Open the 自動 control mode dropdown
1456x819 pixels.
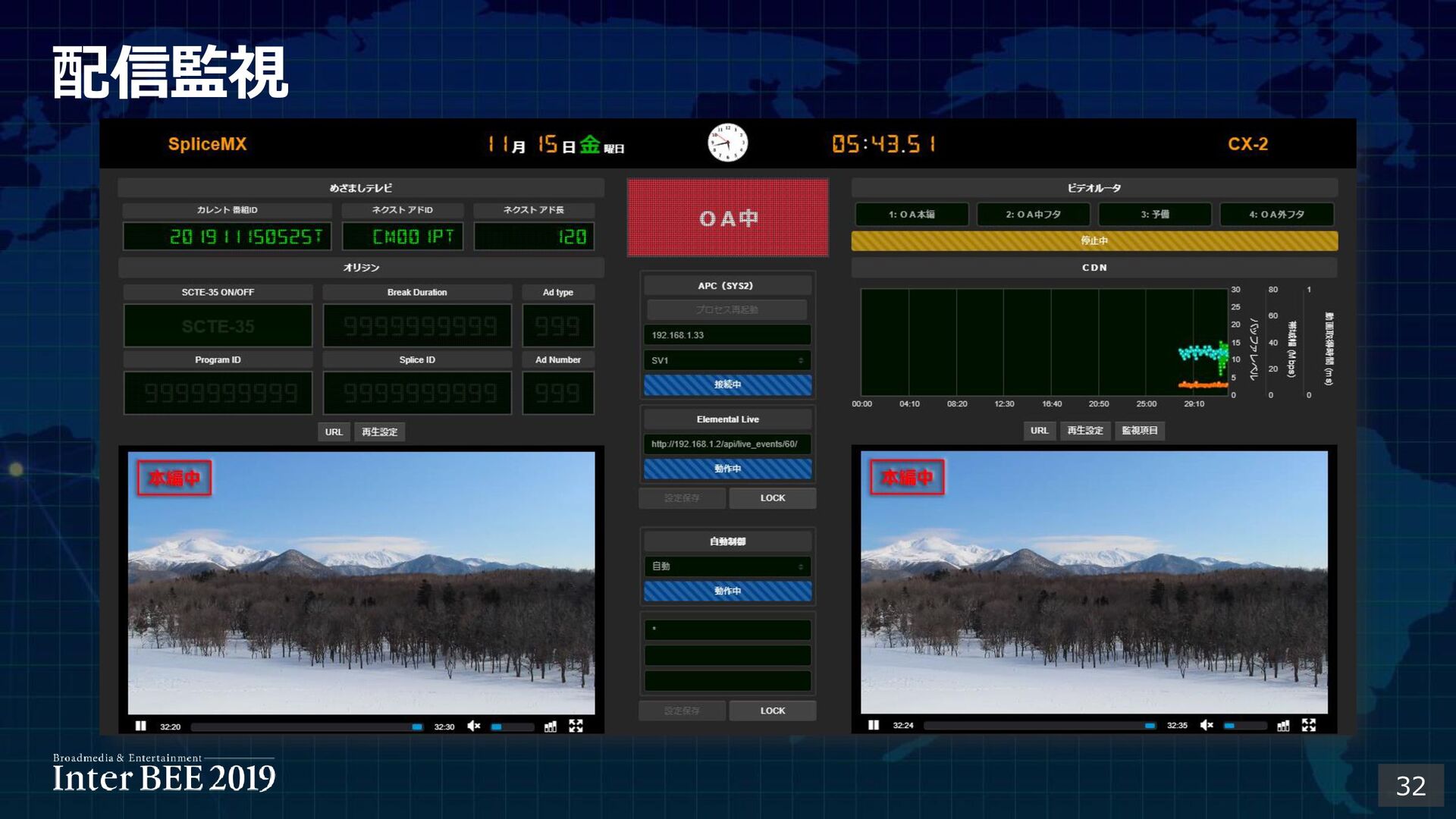[x=727, y=566]
